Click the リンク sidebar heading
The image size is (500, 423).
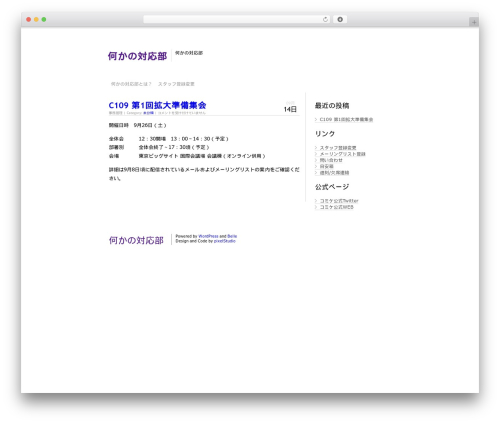[x=325, y=134]
